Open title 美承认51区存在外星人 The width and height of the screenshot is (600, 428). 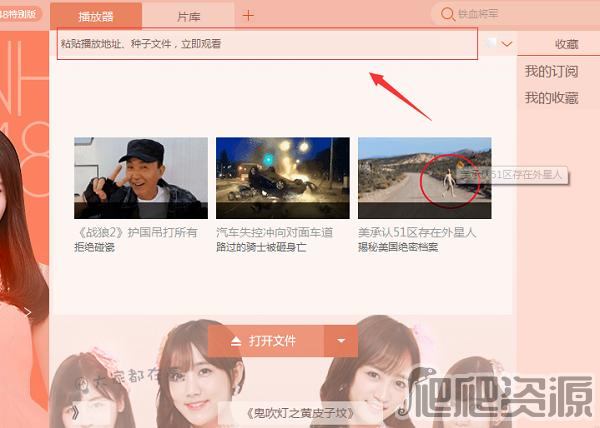[x=417, y=232]
